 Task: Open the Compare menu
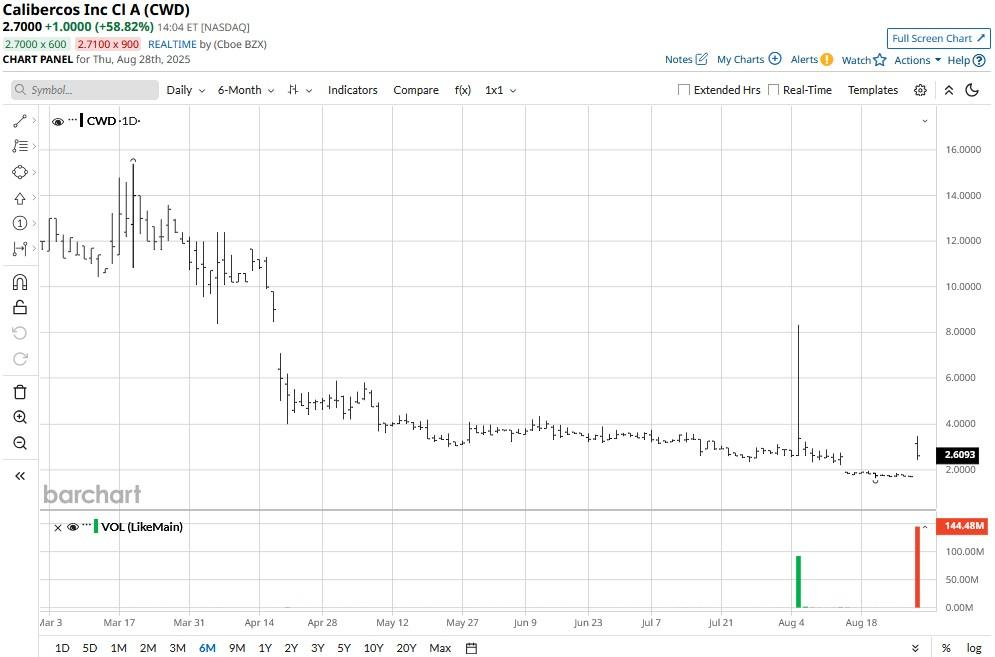pyautogui.click(x=416, y=90)
